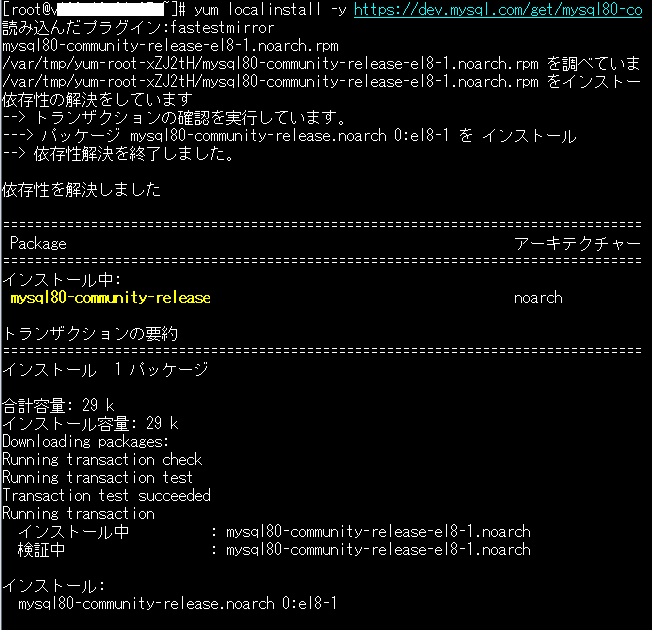Click the 'トランザクションの要約' heading
The height and width of the screenshot is (630, 652).
point(90,334)
